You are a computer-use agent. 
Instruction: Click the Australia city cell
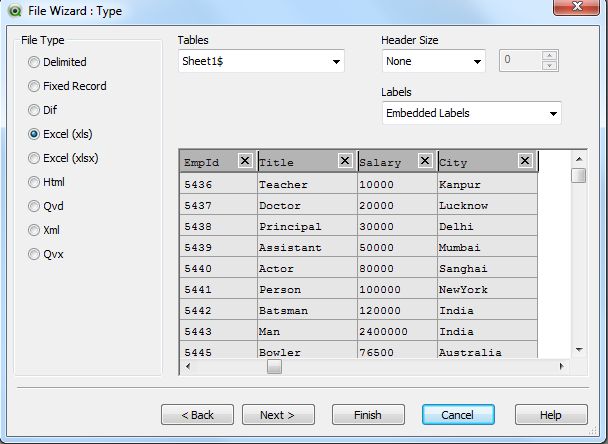[x=487, y=350]
